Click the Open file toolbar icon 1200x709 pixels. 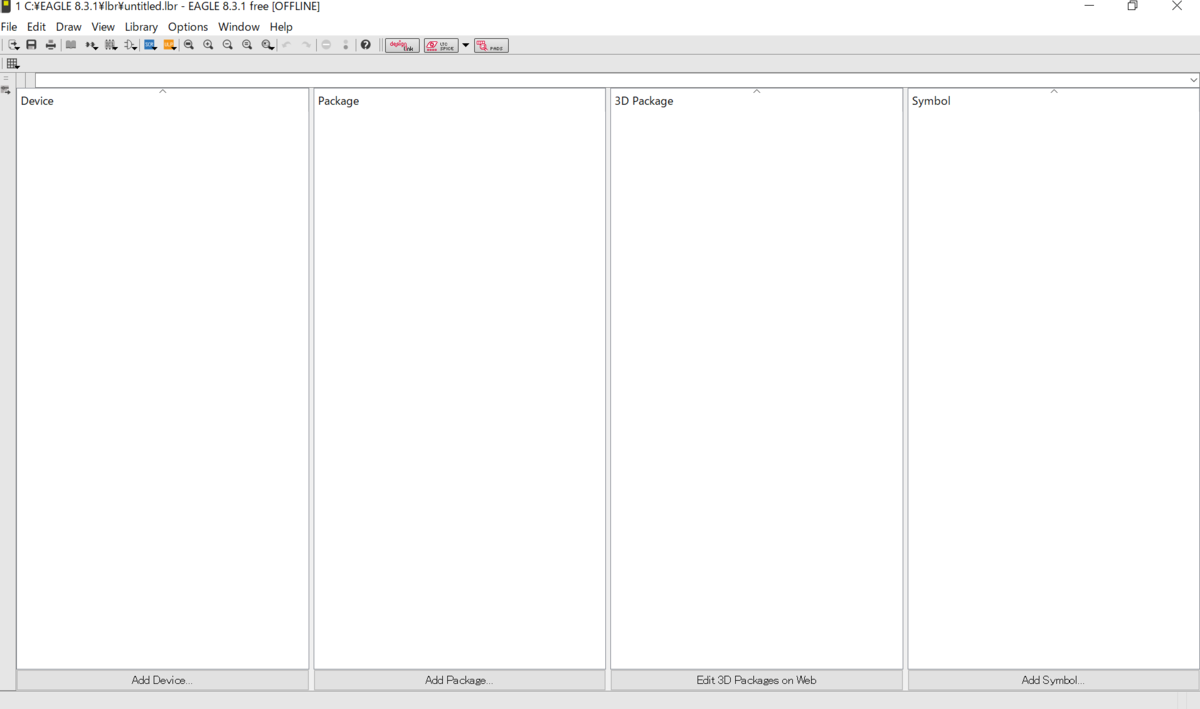click(x=13, y=45)
